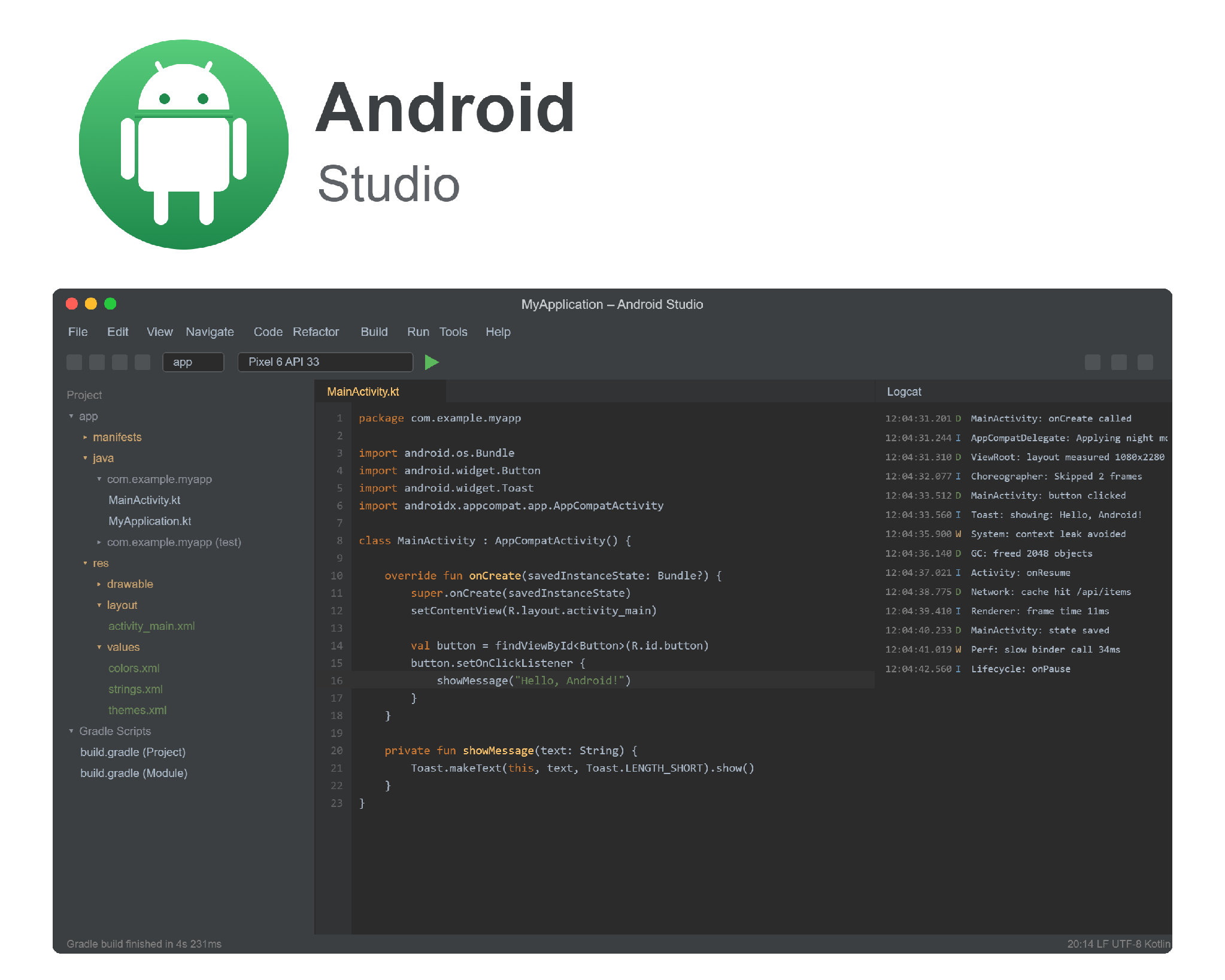Open the Tools menu
The height and width of the screenshot is (980, 1225).
point(453,332)
